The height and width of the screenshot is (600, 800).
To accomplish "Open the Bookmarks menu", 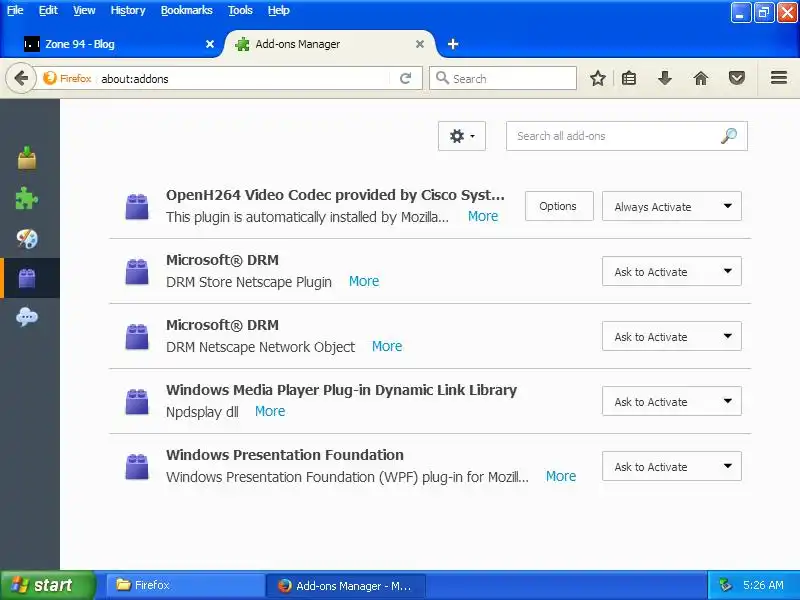I will click(x=186, y=10).
